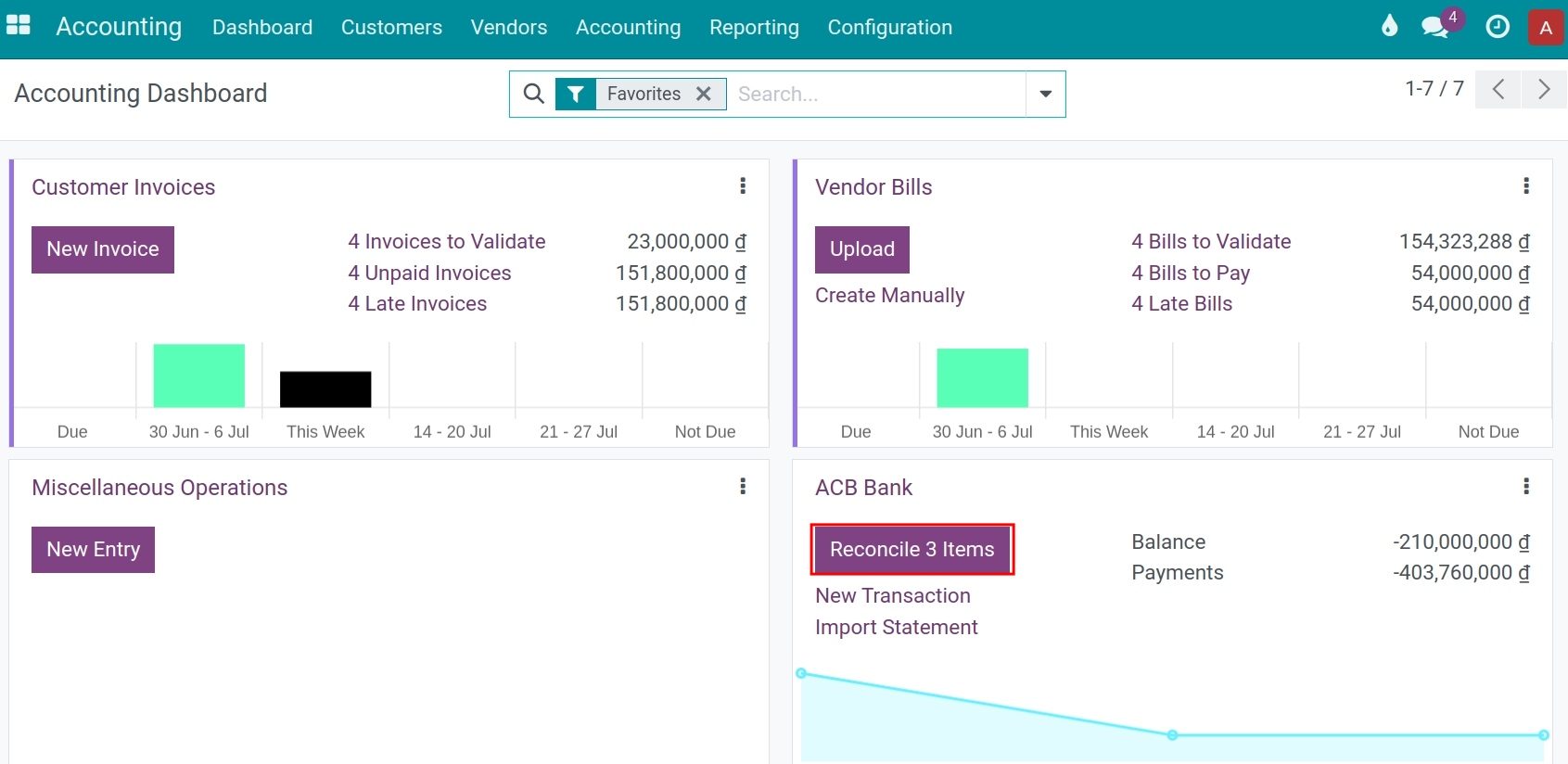Open the activities clock icon
1568x764 pixels.
pos(1497,27)
